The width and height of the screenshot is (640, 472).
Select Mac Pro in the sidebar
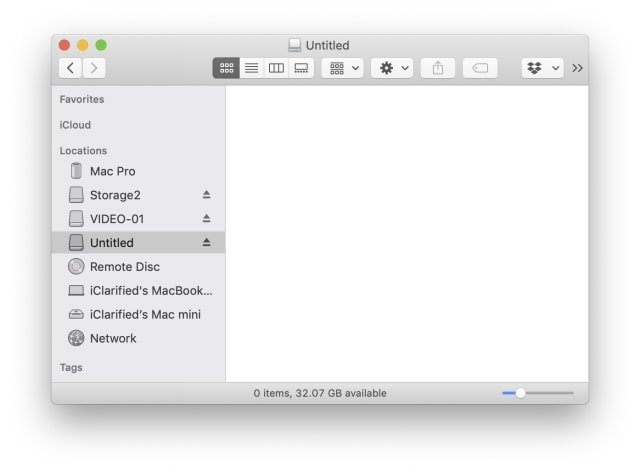pos(138,171)
